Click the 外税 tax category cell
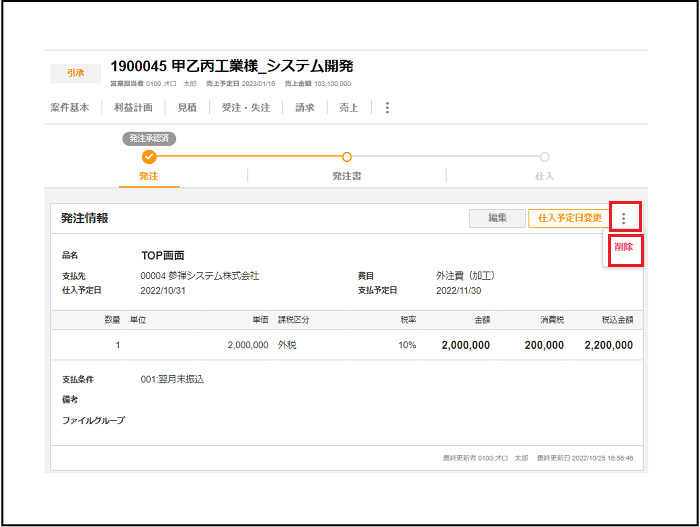The image size is (700, 527). (x=287, y=345)
